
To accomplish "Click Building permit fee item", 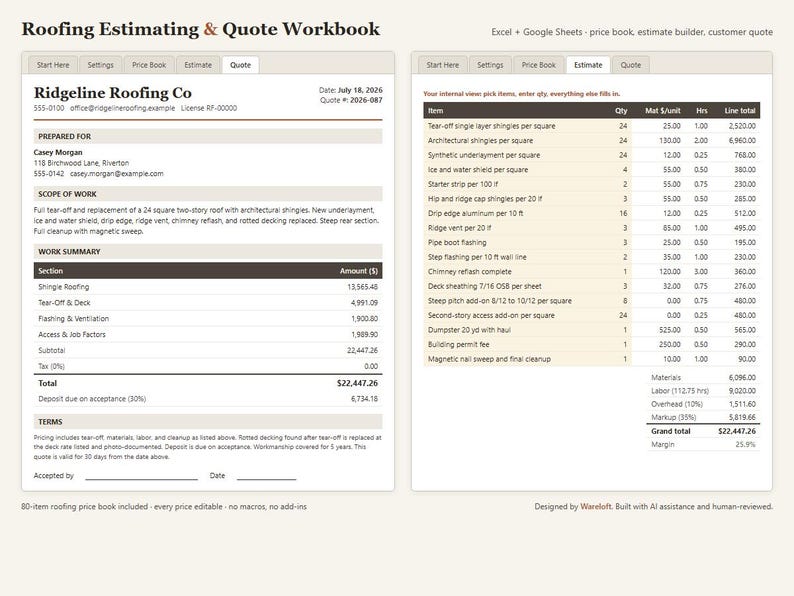I will click(x=459, y=345).
